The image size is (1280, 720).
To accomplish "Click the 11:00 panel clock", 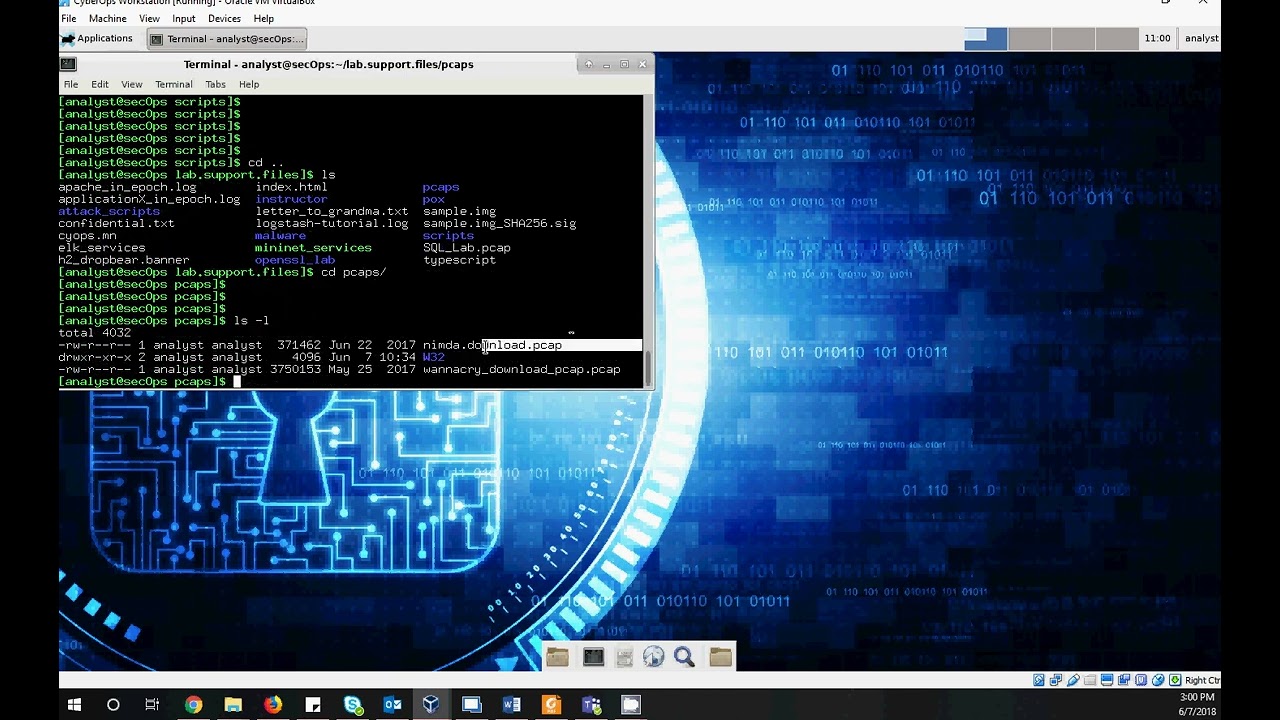I will [x=1157, y=39].
